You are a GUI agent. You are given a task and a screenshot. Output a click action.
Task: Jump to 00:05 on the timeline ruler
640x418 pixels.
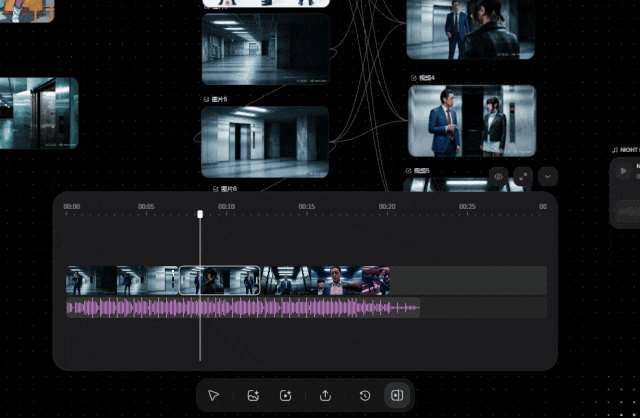tap(146, 207)
